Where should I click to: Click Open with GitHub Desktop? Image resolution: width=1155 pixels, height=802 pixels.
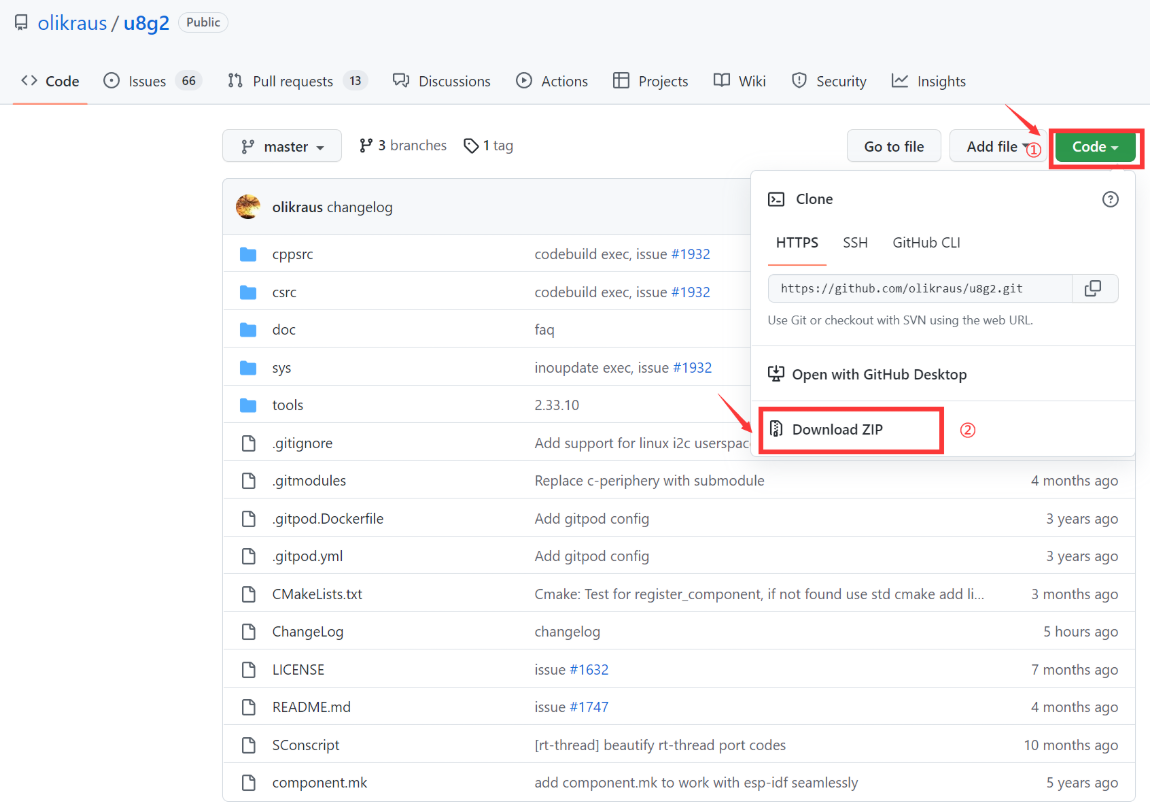pyautogui.click(x=868, y=374)
